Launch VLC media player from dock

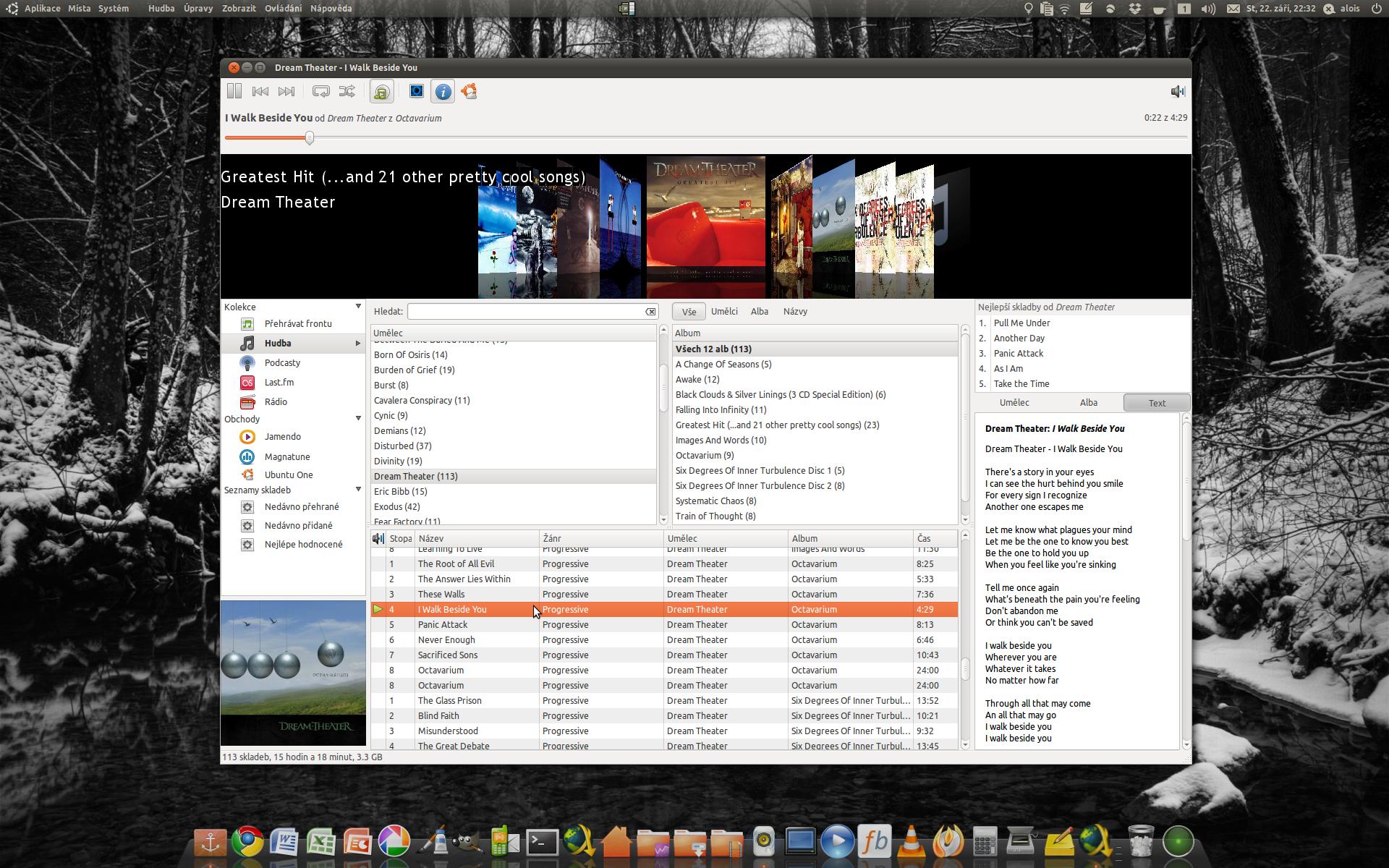click(912, 842)
